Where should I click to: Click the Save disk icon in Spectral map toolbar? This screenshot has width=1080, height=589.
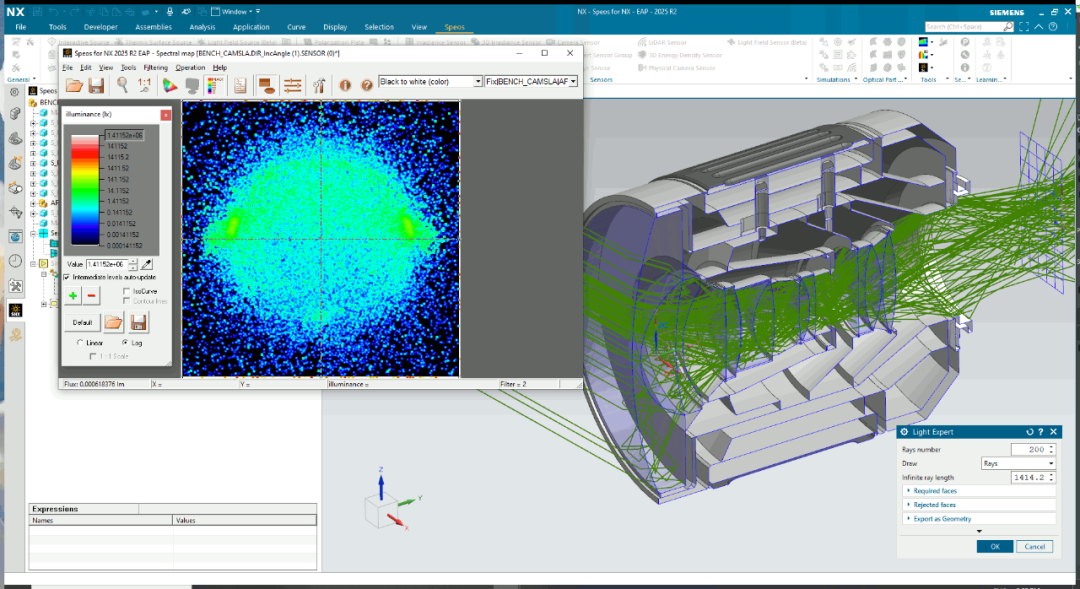(96, 85)
